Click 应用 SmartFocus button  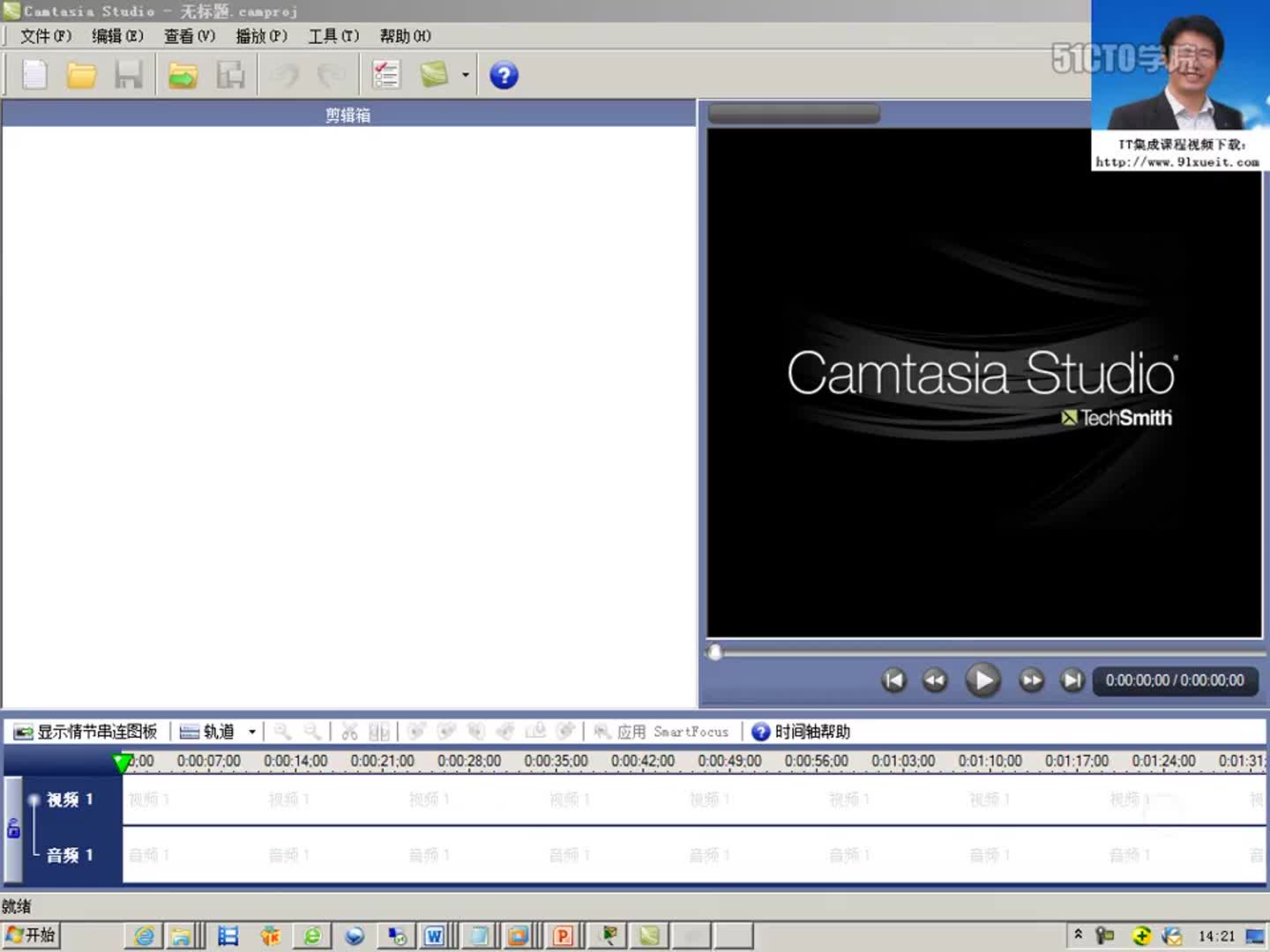[x=661, y=732]
